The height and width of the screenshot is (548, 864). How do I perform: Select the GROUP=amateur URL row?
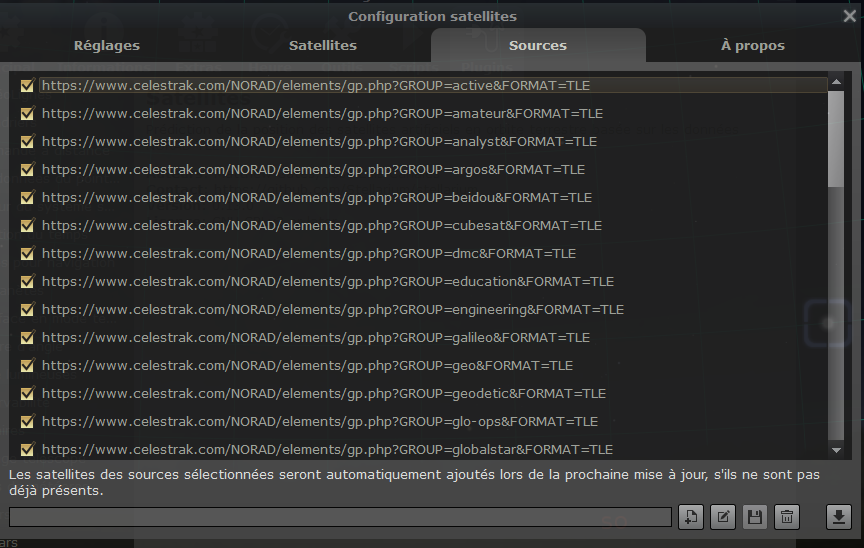(x=433, y=113)
